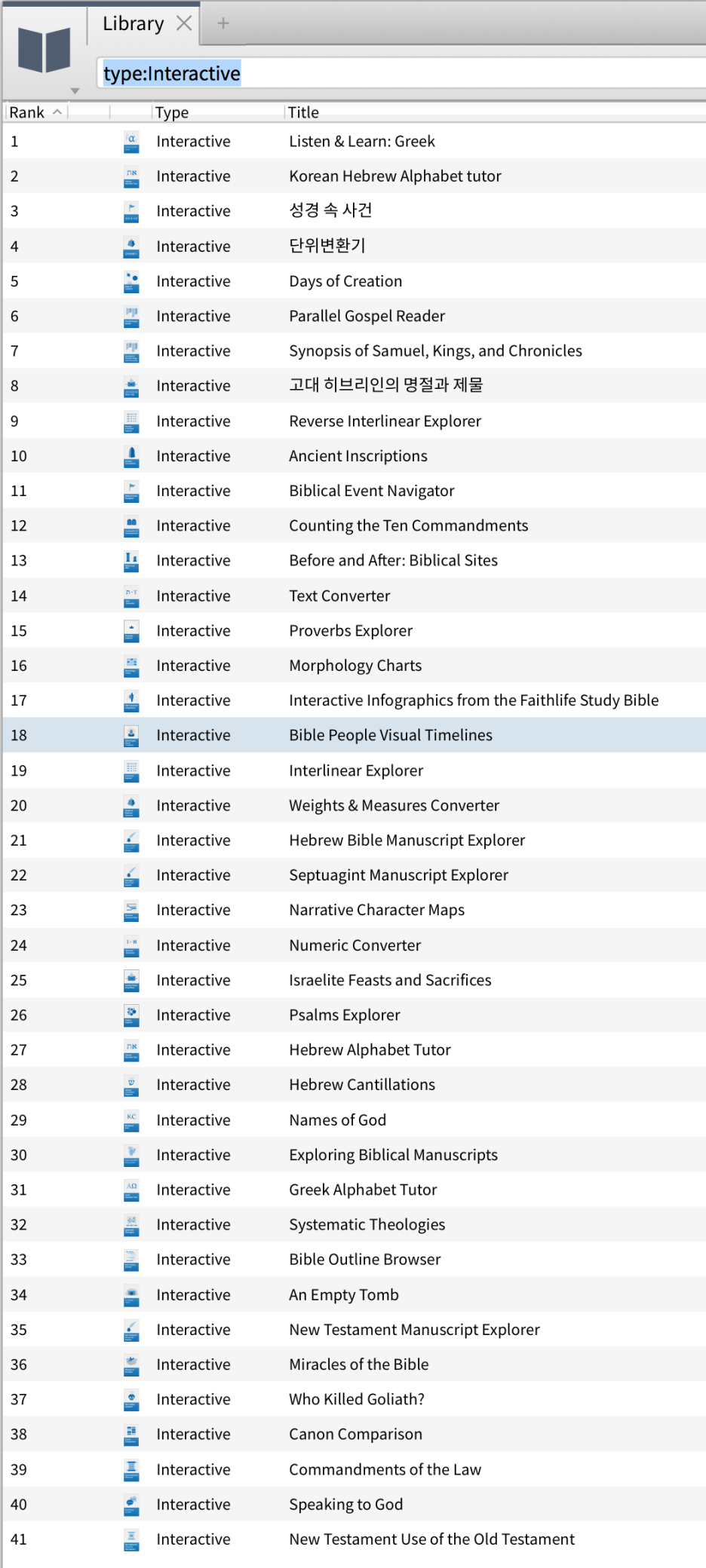Open the Library book icon menu
The image size is (706, 1568).
tap(45, 50)
